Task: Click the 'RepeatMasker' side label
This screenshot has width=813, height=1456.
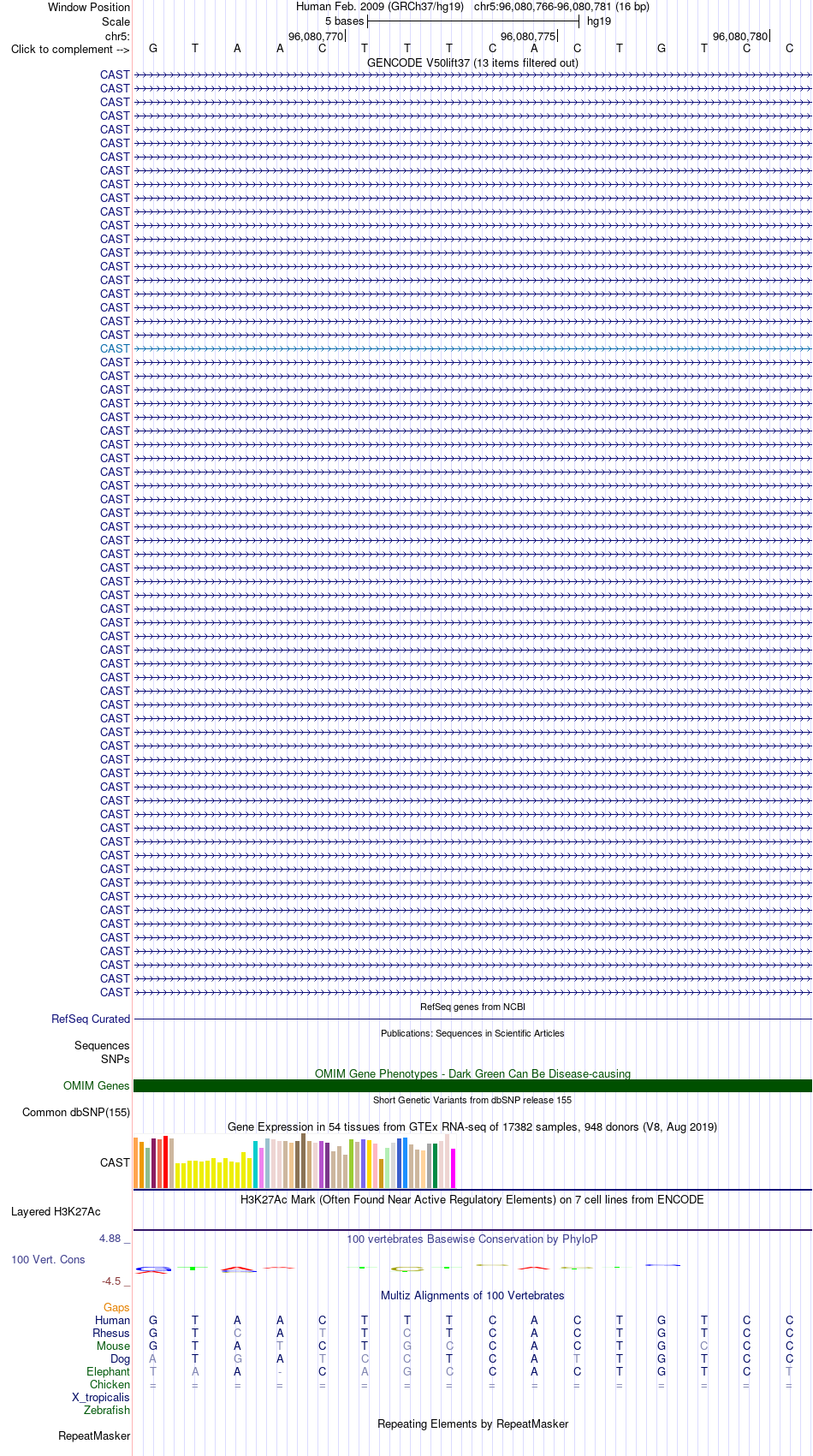Action: click(x=94, y=1435)
